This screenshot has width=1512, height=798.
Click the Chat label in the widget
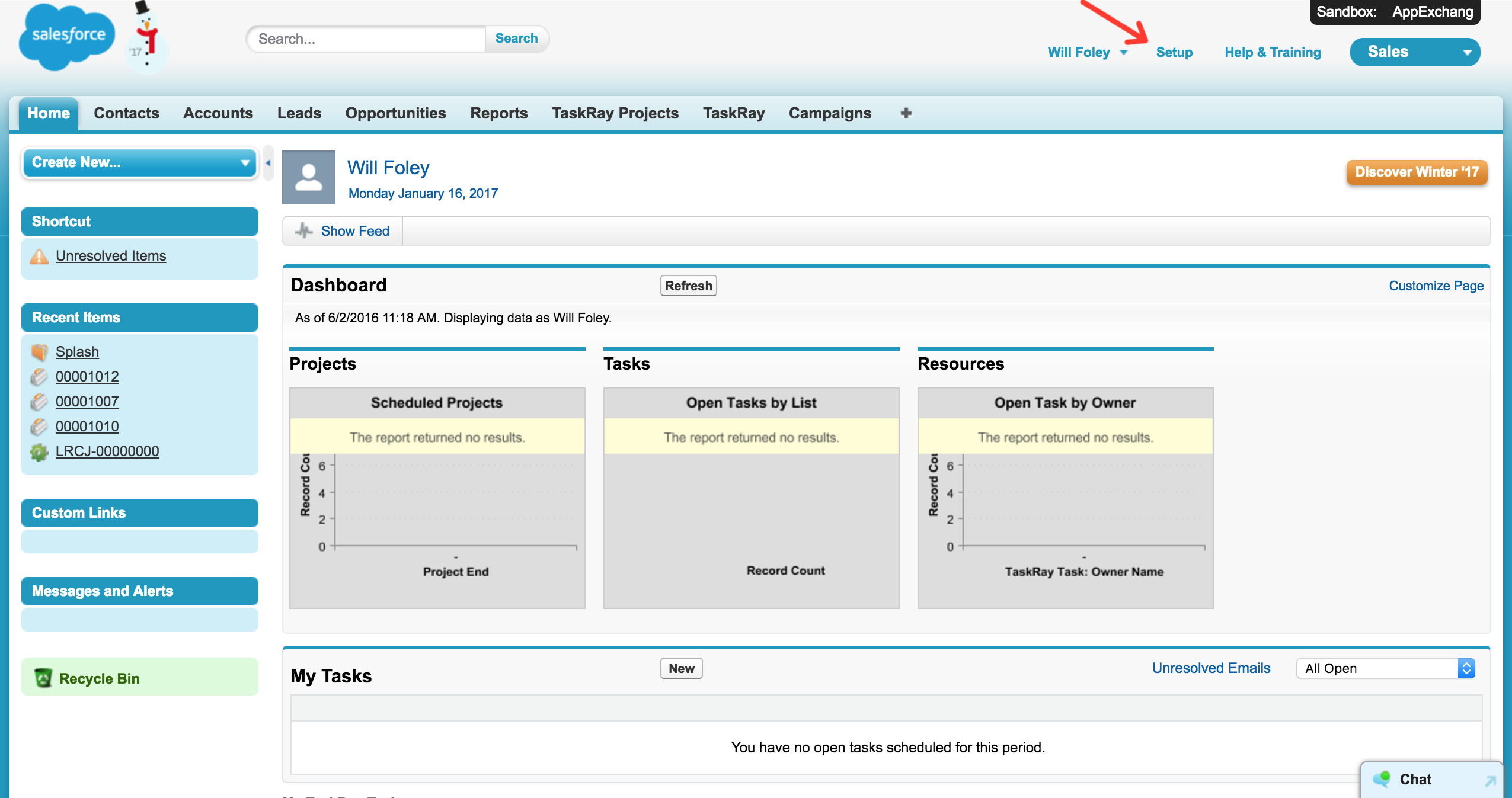(x=1415, y=780)
